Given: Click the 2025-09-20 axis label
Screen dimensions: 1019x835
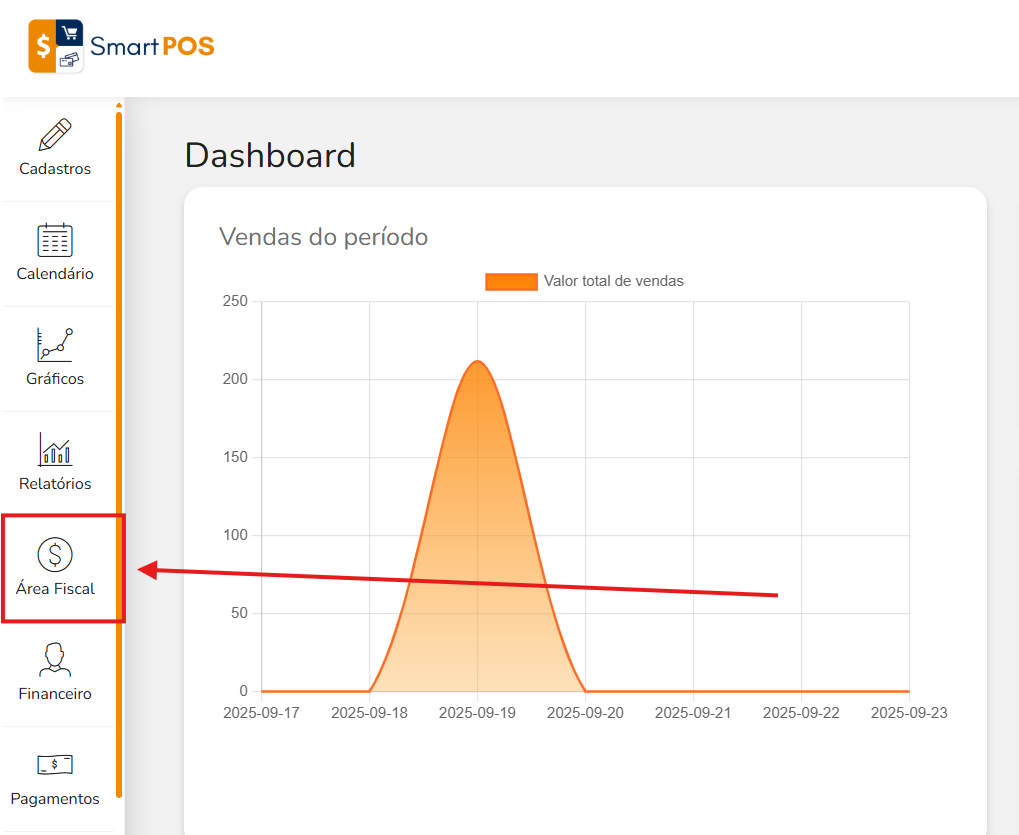Looking at the screenshot, I should pos(586,713).
